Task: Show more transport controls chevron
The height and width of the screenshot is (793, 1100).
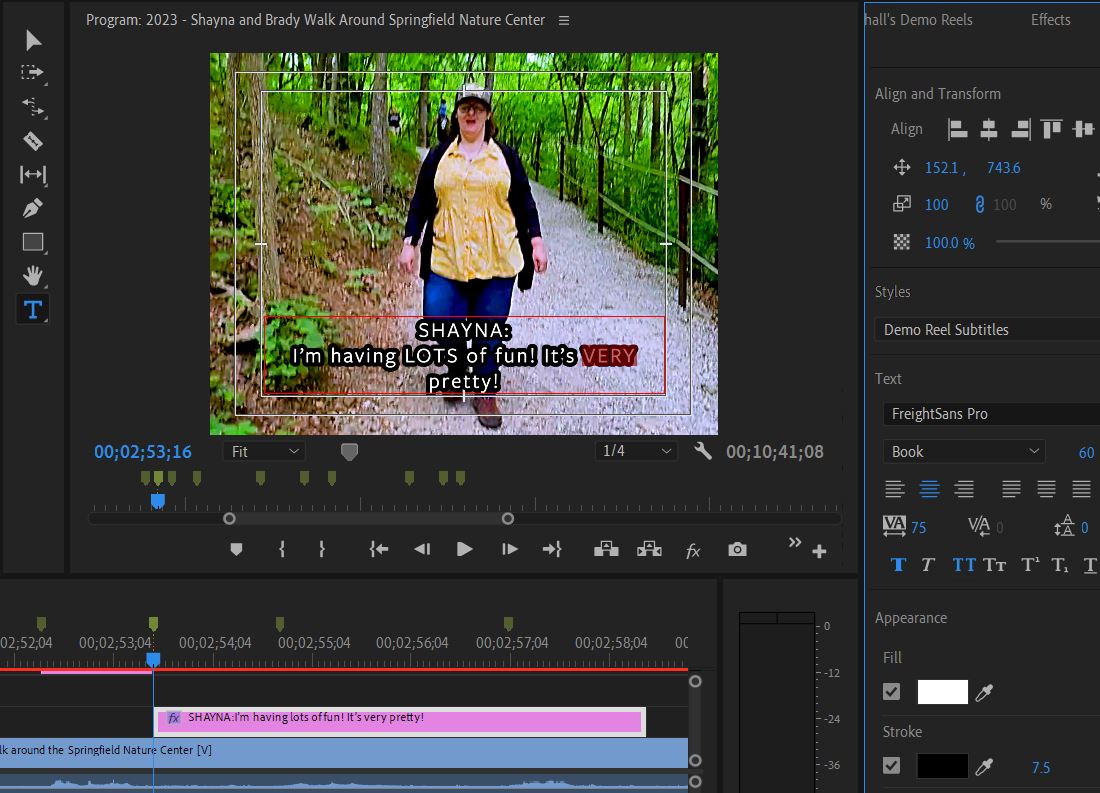Action: point(794,542)
